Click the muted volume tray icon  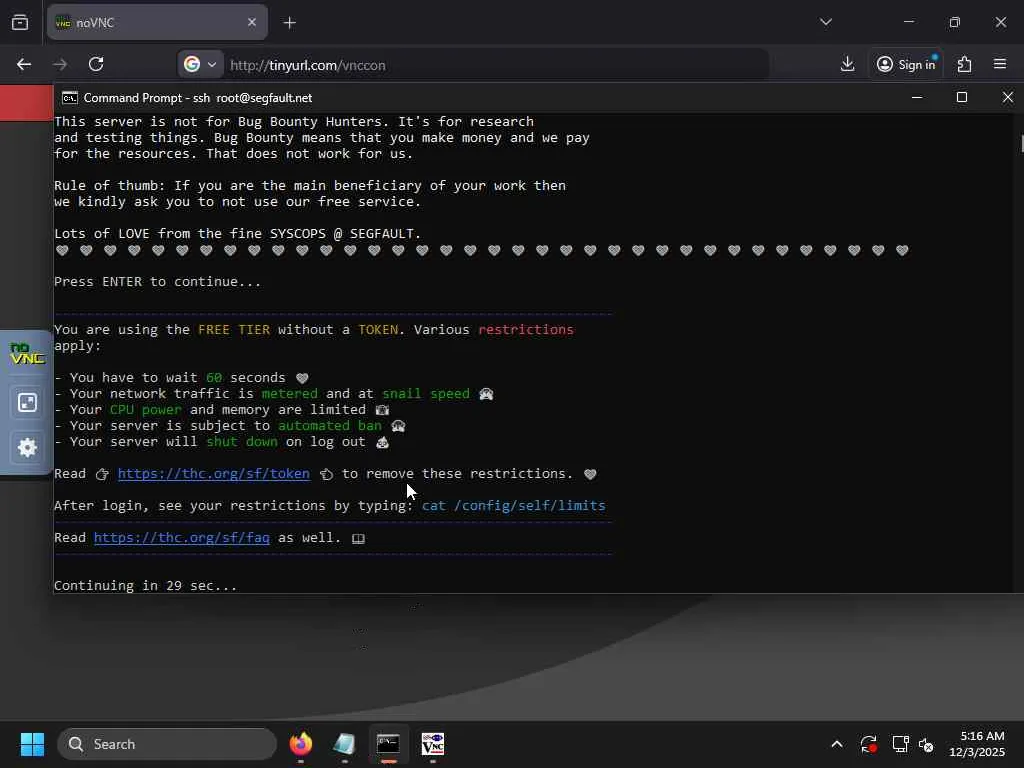point(926,744)
